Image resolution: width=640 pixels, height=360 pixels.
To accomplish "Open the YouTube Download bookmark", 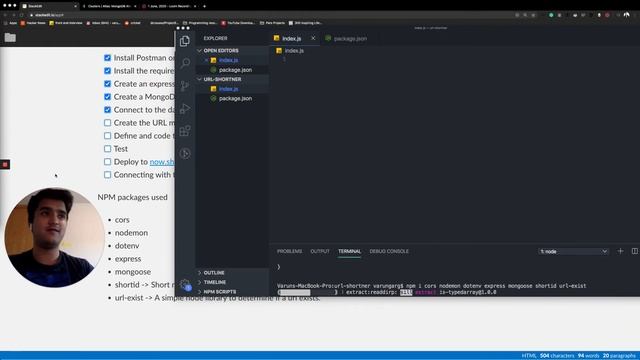I will coord(238,23).
